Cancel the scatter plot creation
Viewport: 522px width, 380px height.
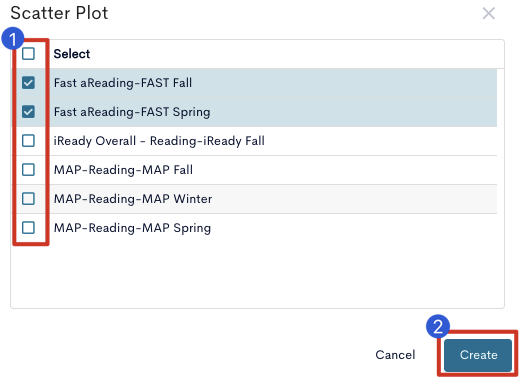[x=395, y=355]
